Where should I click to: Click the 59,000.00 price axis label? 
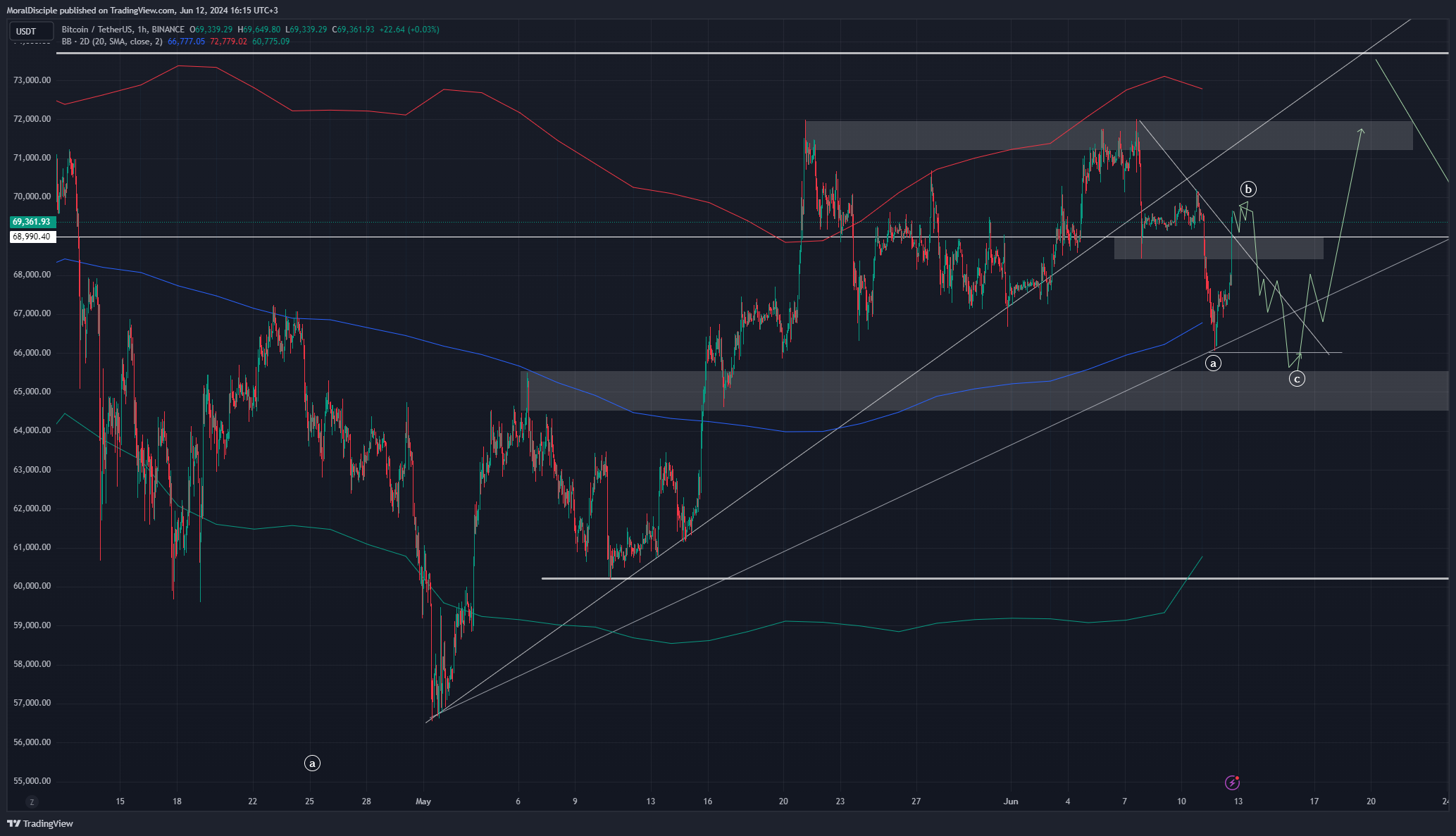tap(32, 625)
